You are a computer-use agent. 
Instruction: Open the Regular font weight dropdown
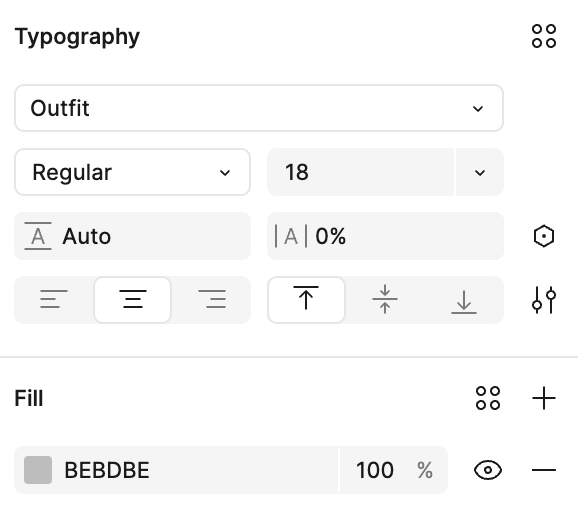(x=132, y=172)
